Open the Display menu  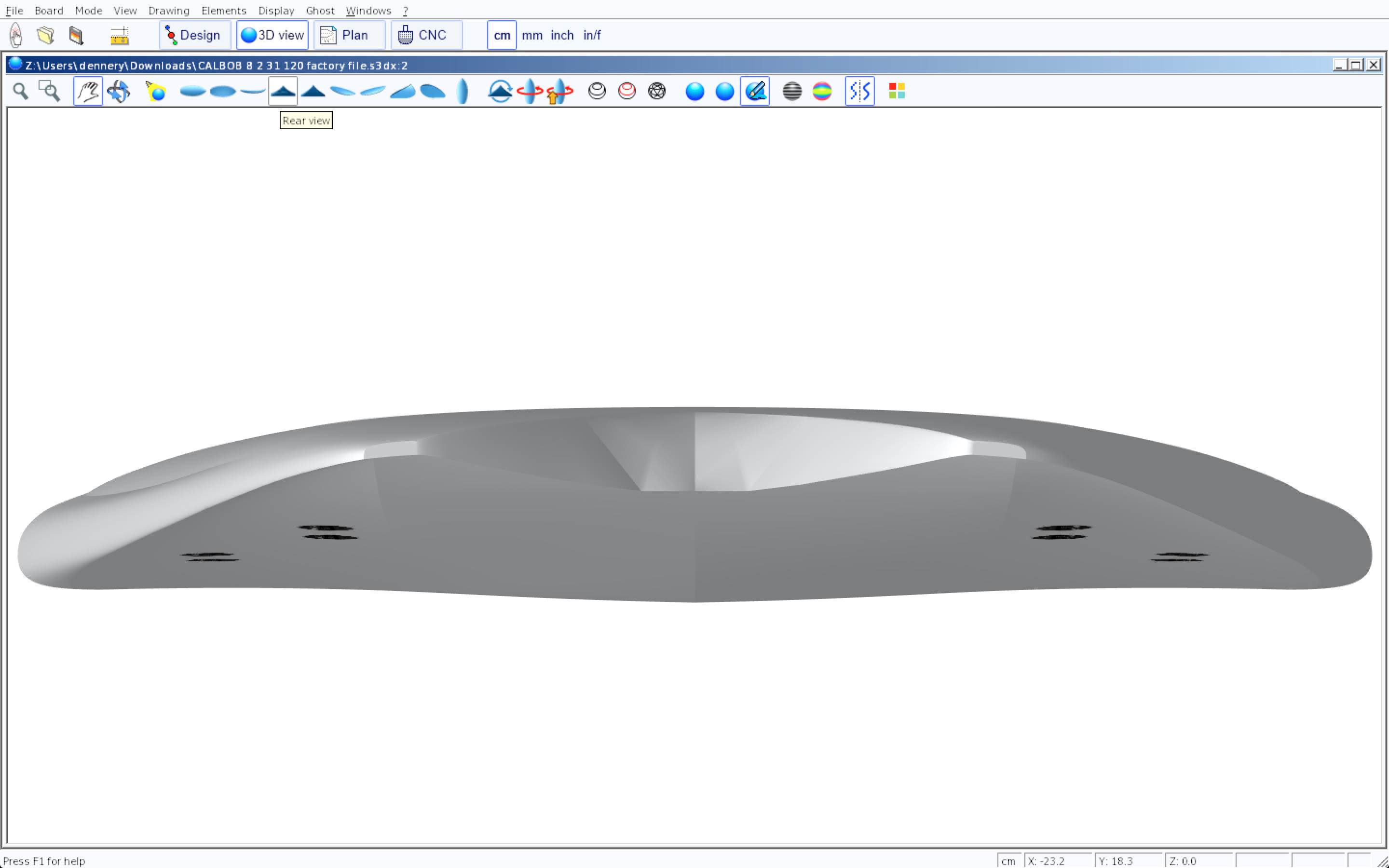point(276,10)
